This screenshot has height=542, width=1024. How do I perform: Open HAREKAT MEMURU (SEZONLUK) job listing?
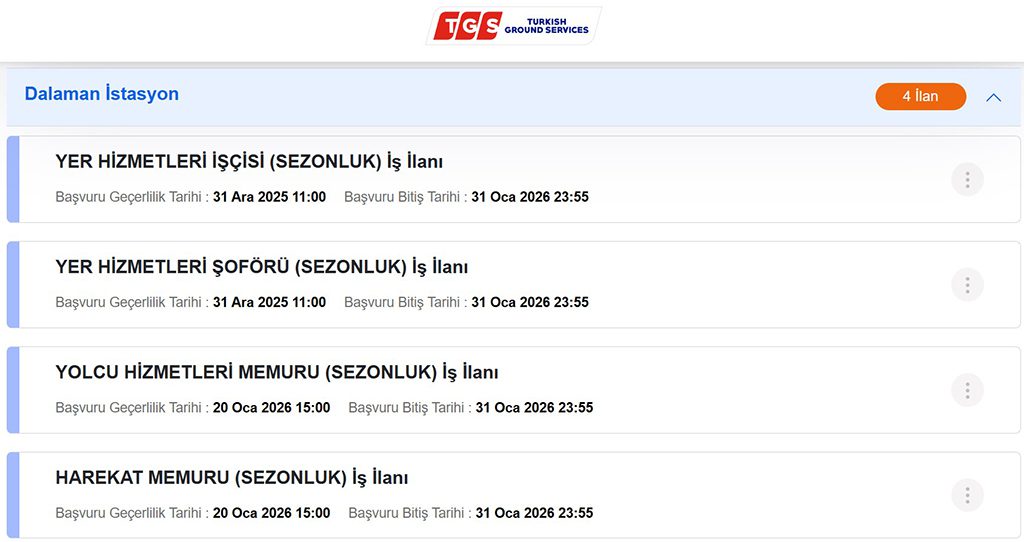pyautogui.click(x=232, y=478)
